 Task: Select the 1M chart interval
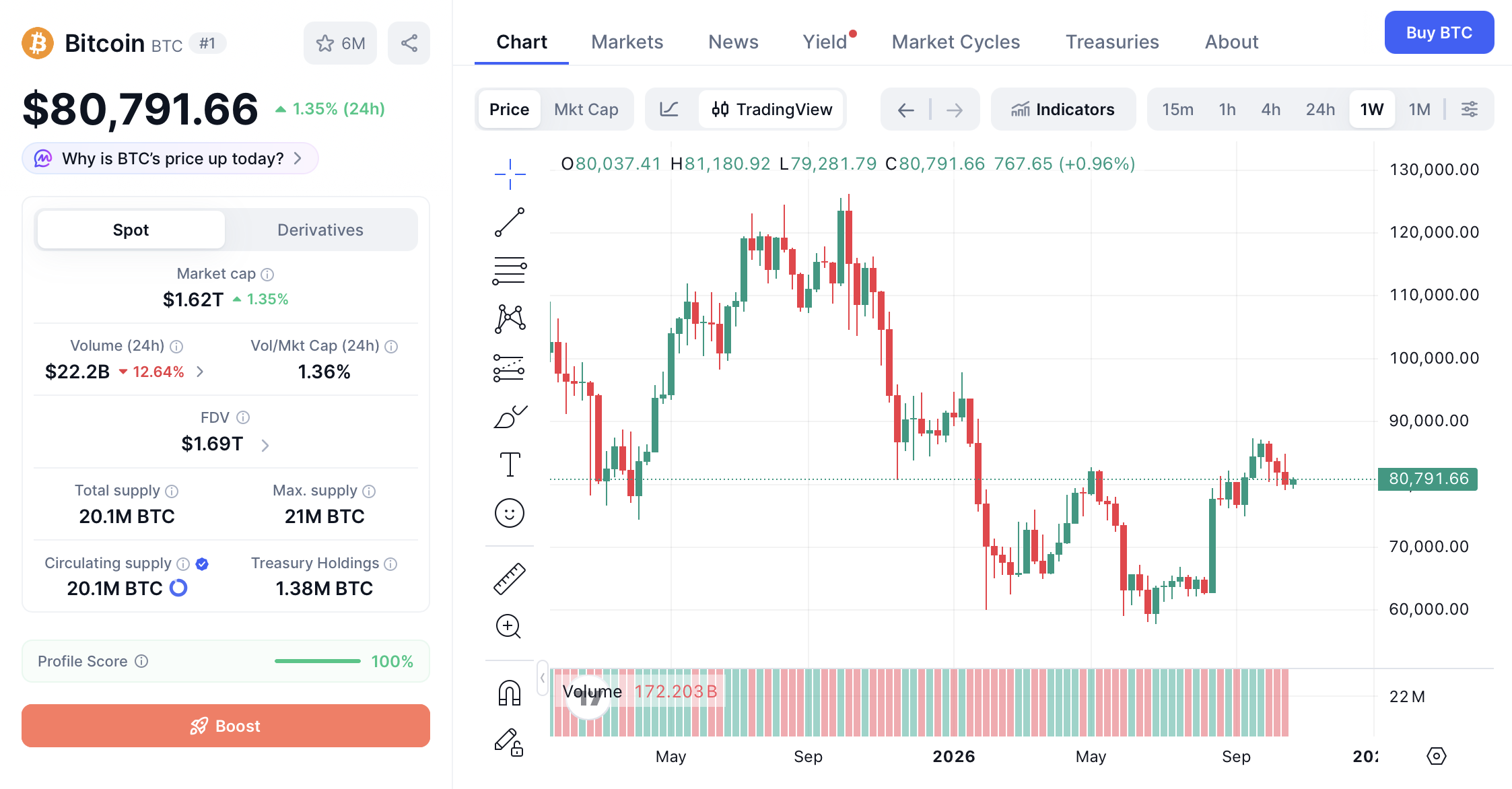coord(1419,109)
